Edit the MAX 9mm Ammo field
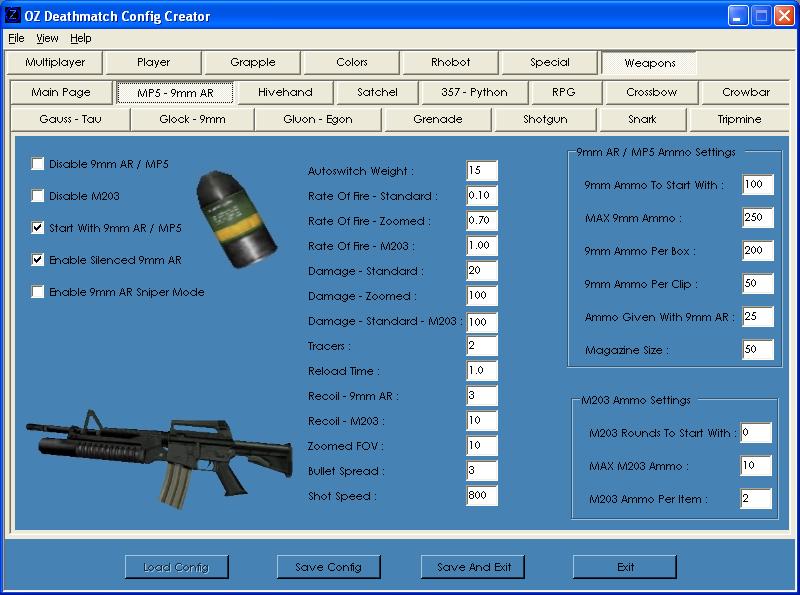800x595 pixels. (x=758, y=218)
